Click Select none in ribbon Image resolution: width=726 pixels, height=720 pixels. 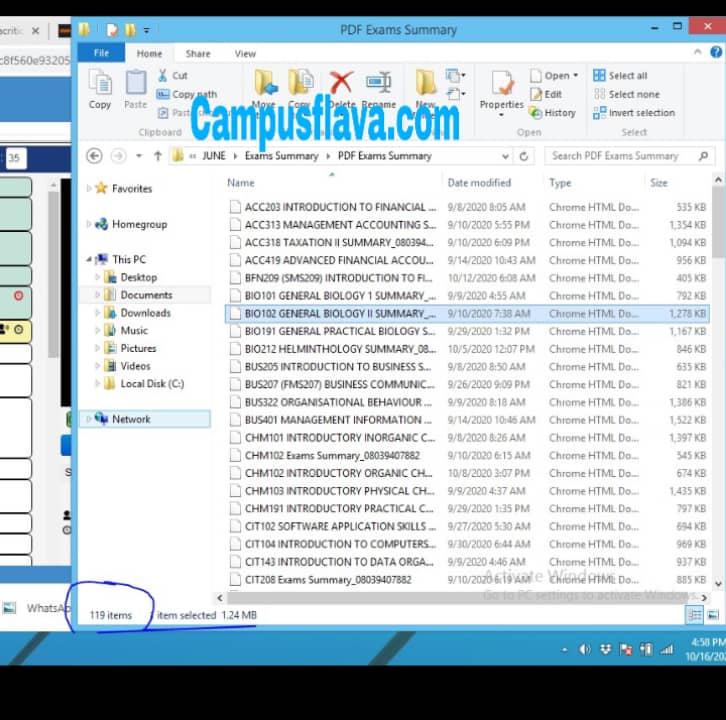point(626,94)
